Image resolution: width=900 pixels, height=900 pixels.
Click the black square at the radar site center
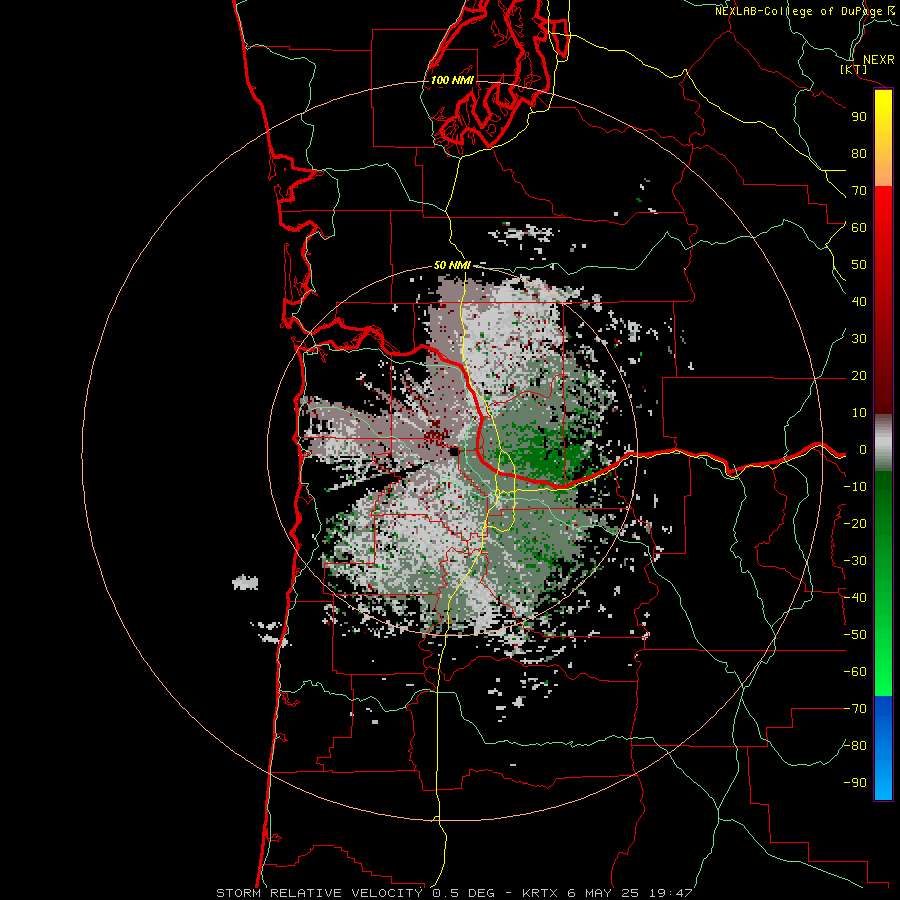(x=454, y=452)
